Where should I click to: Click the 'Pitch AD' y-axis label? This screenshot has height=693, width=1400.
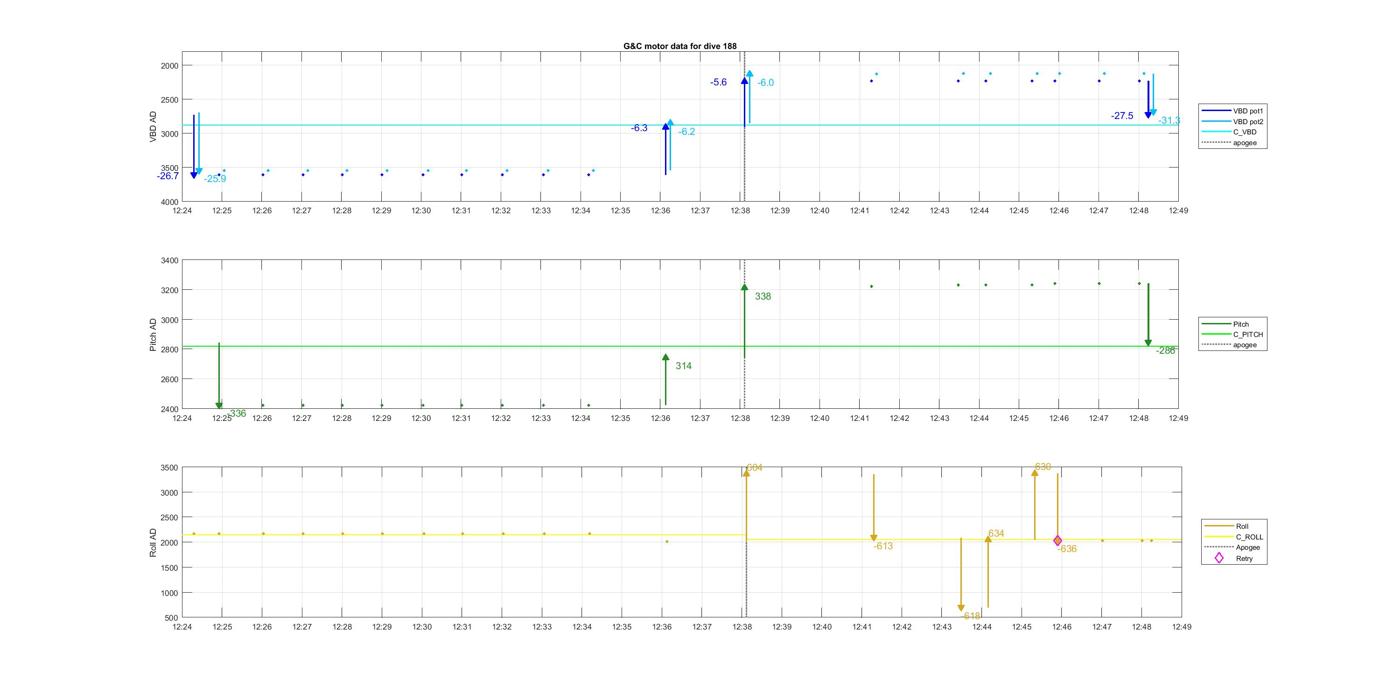click(153, 335)
